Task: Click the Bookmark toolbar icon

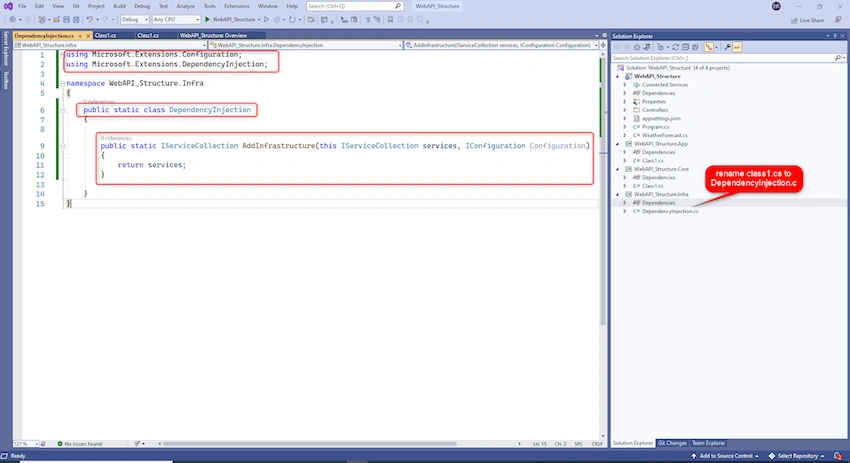Action: [390, 20]
